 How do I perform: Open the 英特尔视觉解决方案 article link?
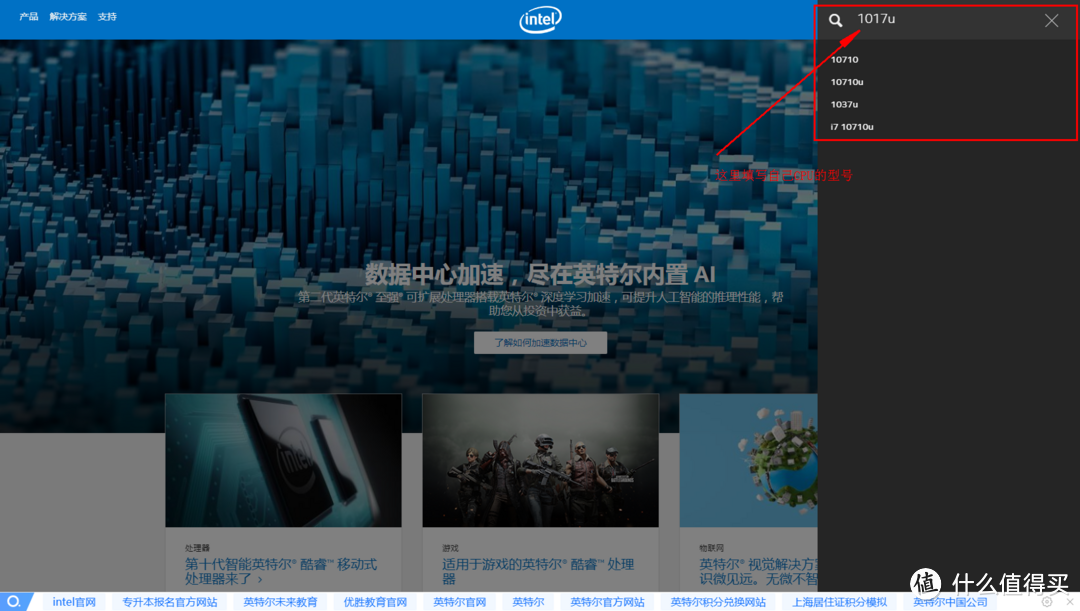758,571
